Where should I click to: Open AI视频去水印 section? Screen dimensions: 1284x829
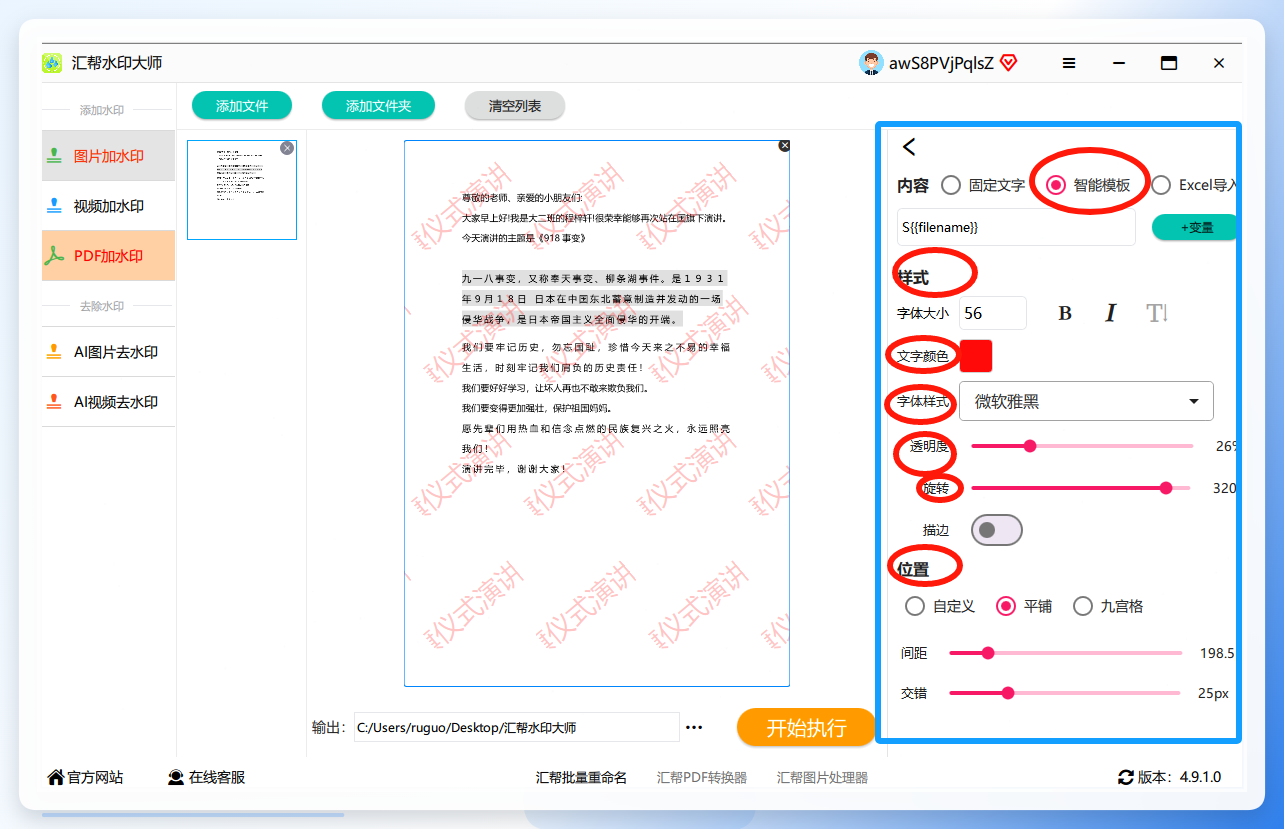point(108,402)
